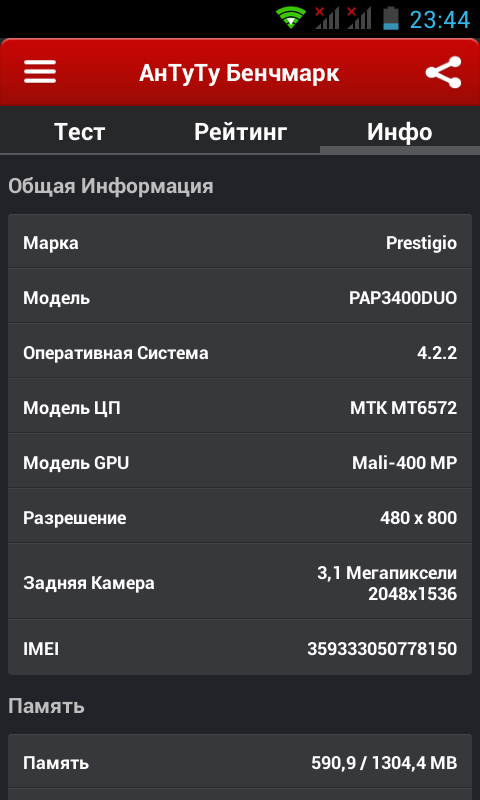Select the Марка Prestigio row

(240, 241)
